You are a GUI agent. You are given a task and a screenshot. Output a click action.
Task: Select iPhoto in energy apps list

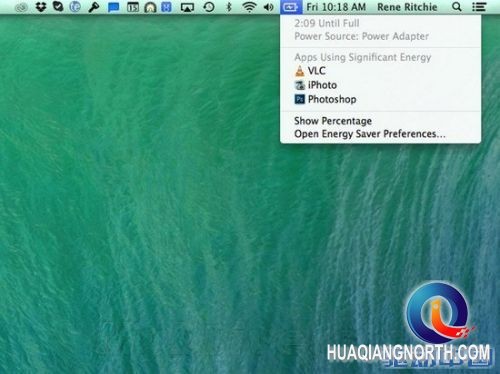[x=380, y=85]
